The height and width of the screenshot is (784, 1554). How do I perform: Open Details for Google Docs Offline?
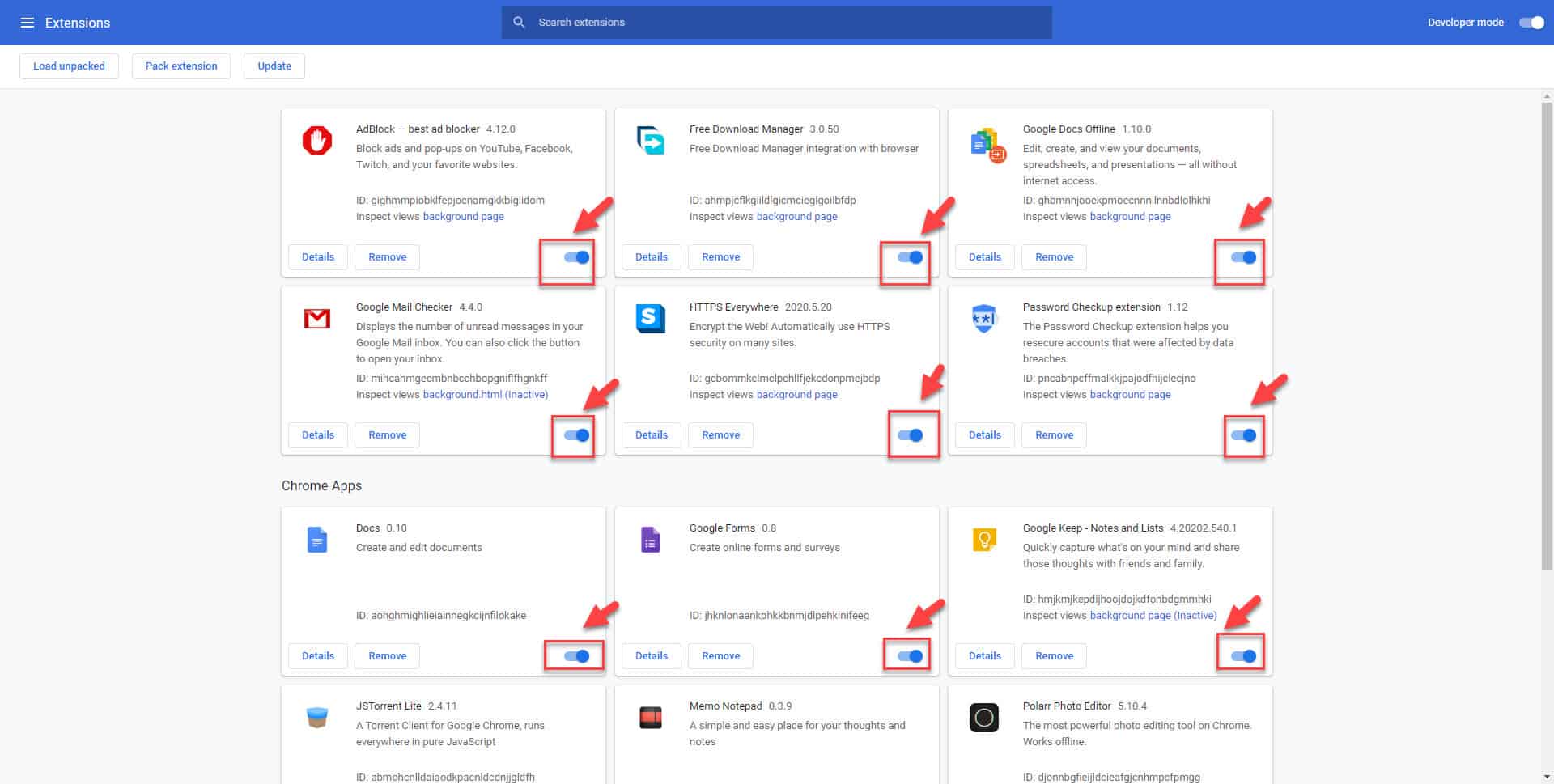pyautogui.click(x=985, y=257)
